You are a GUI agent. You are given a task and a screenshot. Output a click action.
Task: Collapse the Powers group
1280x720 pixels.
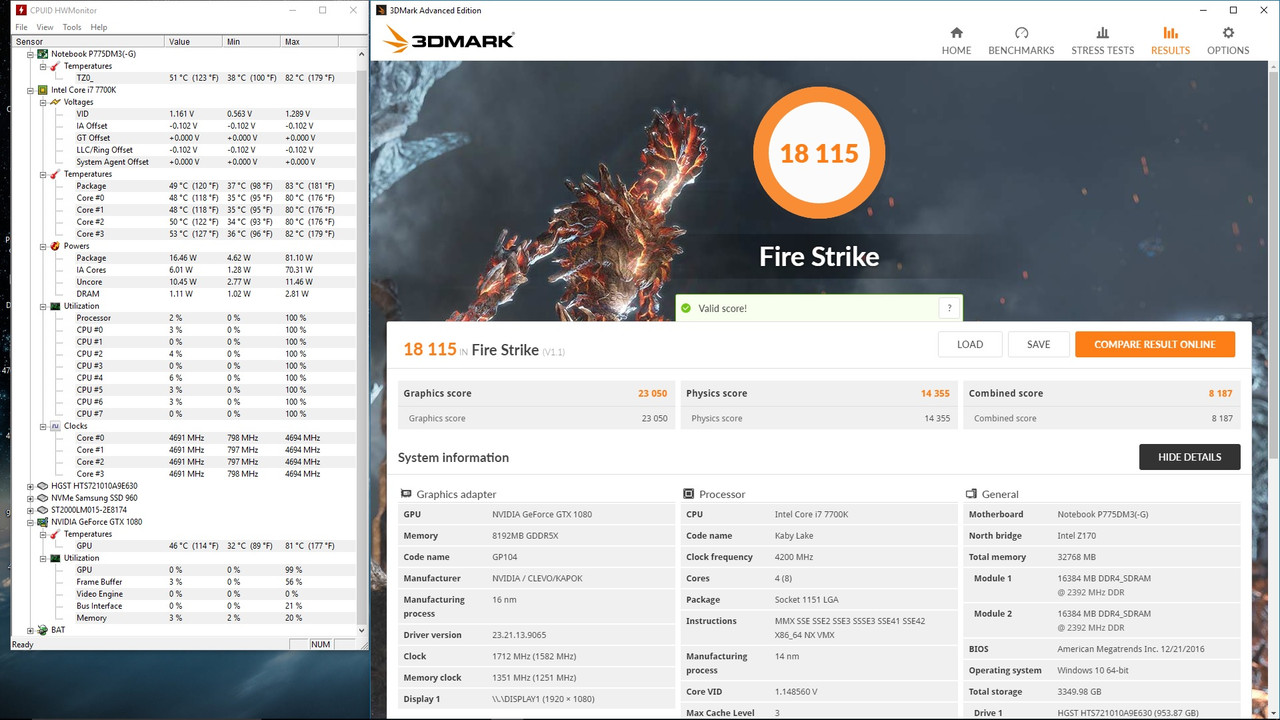[x=43, y=246]
